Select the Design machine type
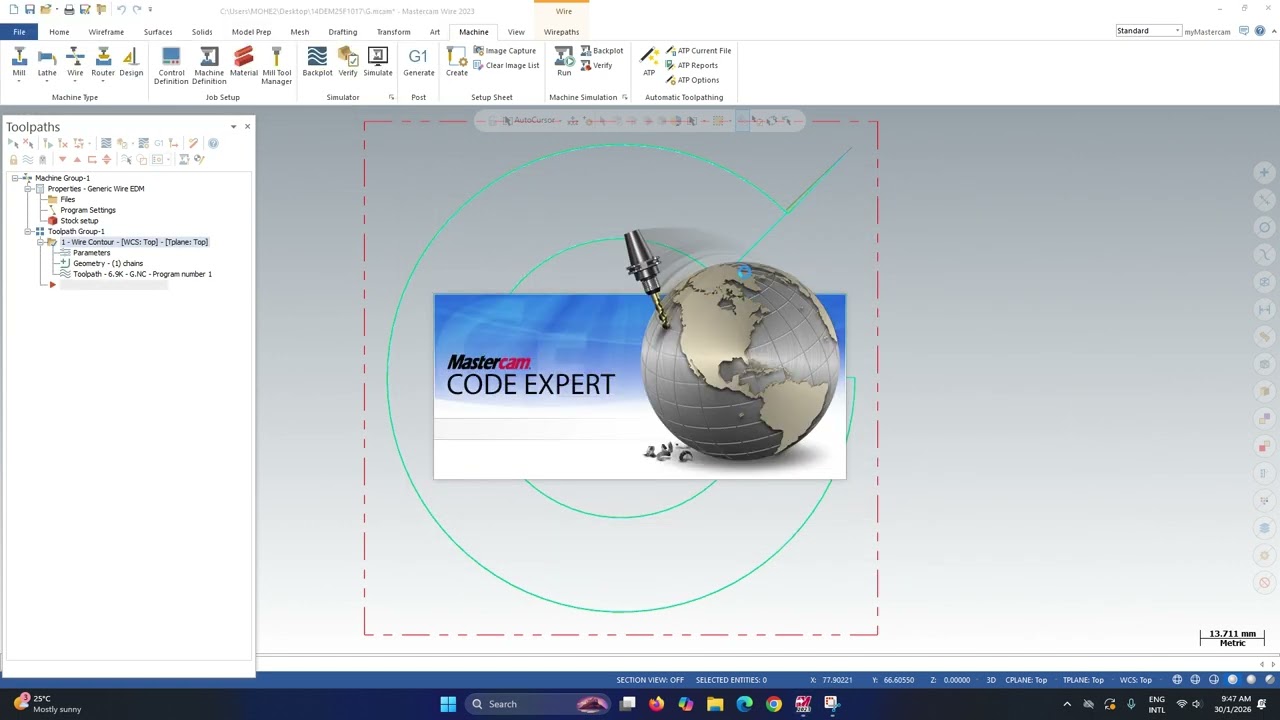Screen dimensions: 1280x720 click(131, 64)
